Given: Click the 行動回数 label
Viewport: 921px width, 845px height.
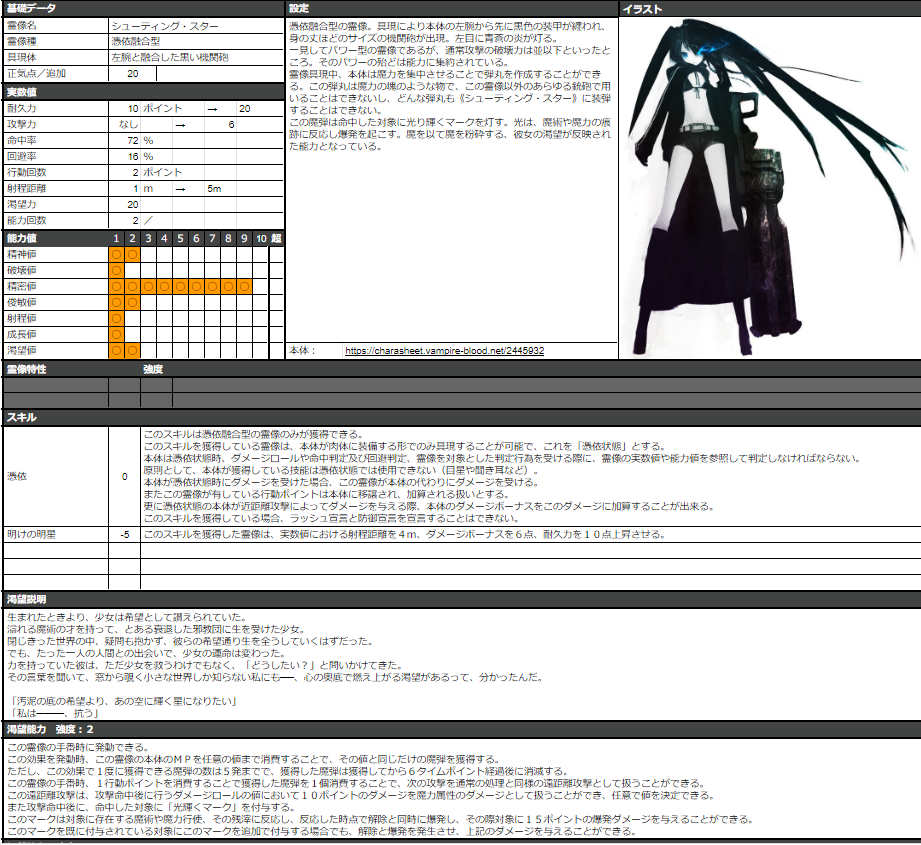Looking at the screenshot, I should point(26,172).
